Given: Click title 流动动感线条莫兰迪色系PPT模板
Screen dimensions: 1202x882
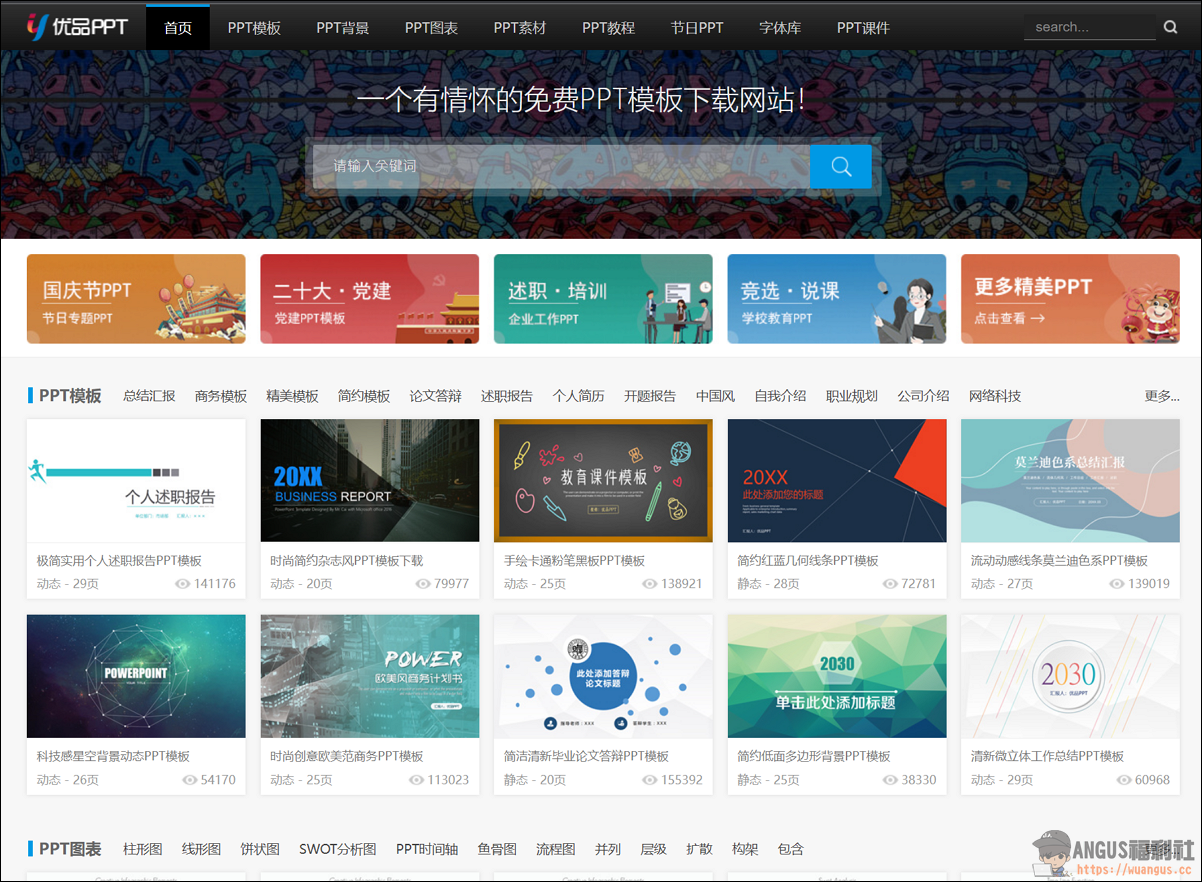Looking at the screenshot, I should [1059, 561].
